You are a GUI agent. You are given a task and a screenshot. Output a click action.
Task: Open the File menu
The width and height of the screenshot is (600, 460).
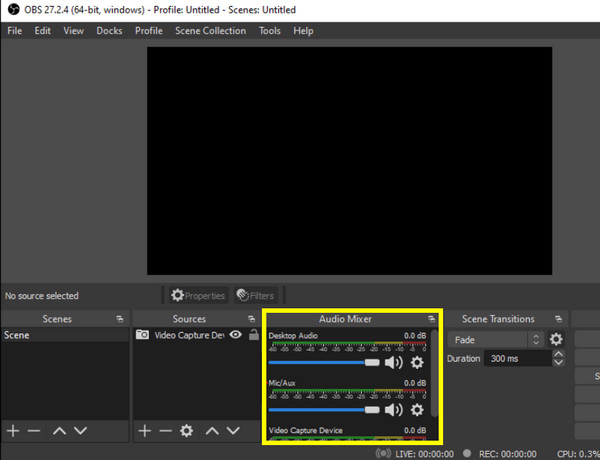point(15,31)
